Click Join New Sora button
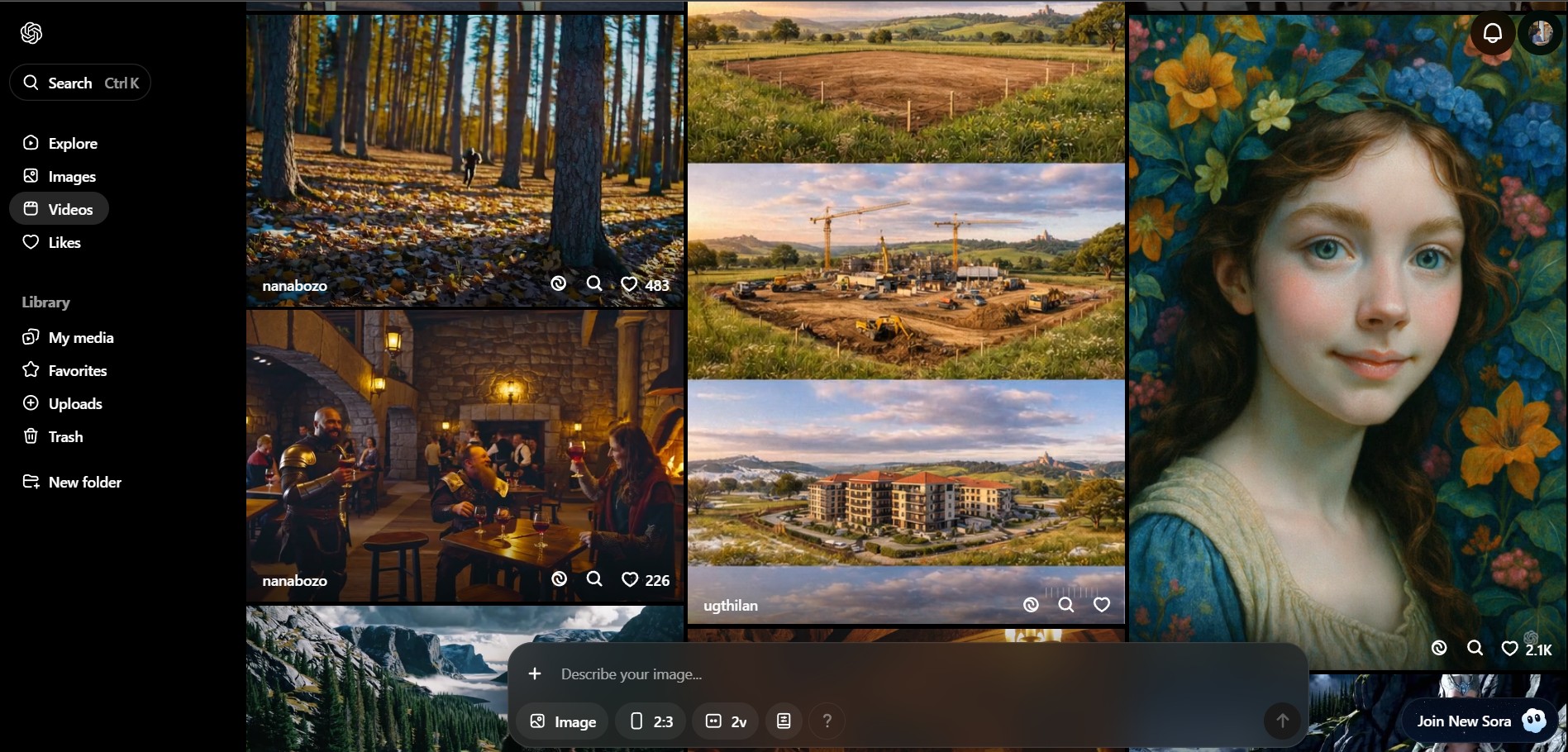1568x752 pixels. click(x=1478, y=721)
